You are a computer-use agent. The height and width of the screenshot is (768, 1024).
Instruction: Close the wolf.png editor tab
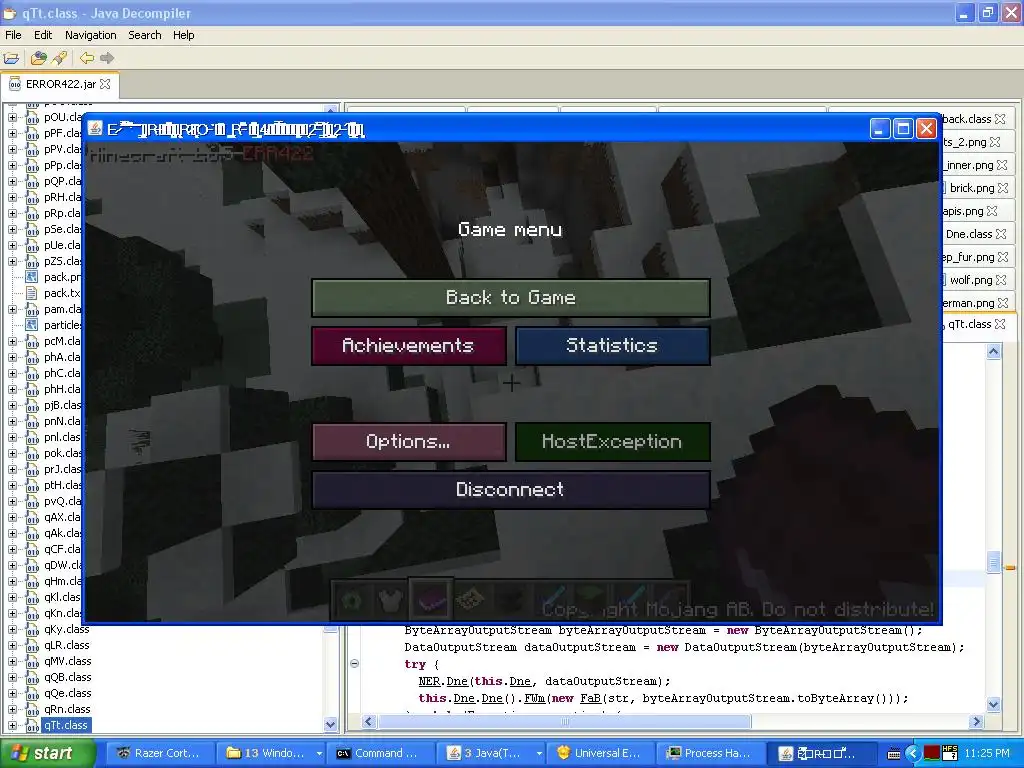pyautogui.click(x=1001, y=280)
